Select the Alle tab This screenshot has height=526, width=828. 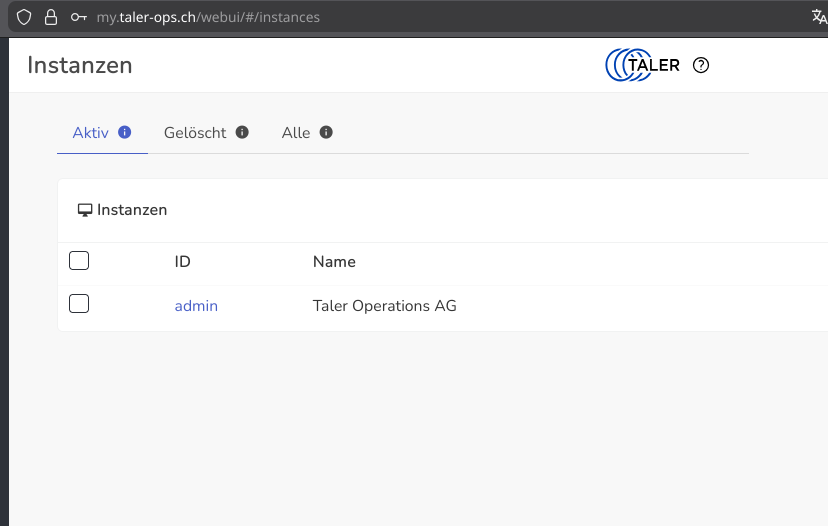pos(296,132)
